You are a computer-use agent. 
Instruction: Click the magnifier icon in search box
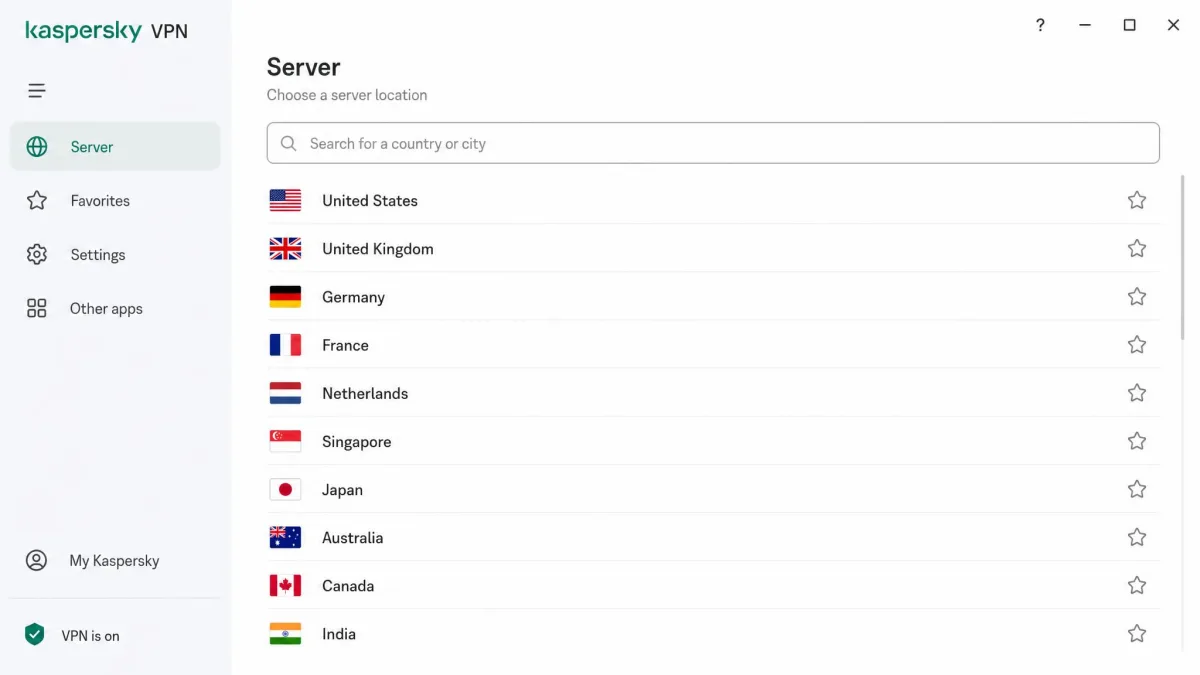coord(289,144)
